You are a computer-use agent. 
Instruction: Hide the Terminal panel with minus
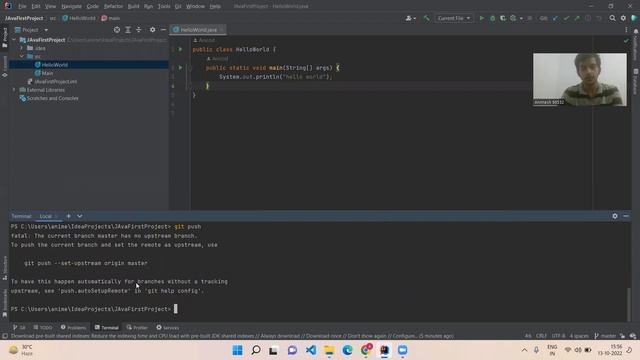(626, 216)
